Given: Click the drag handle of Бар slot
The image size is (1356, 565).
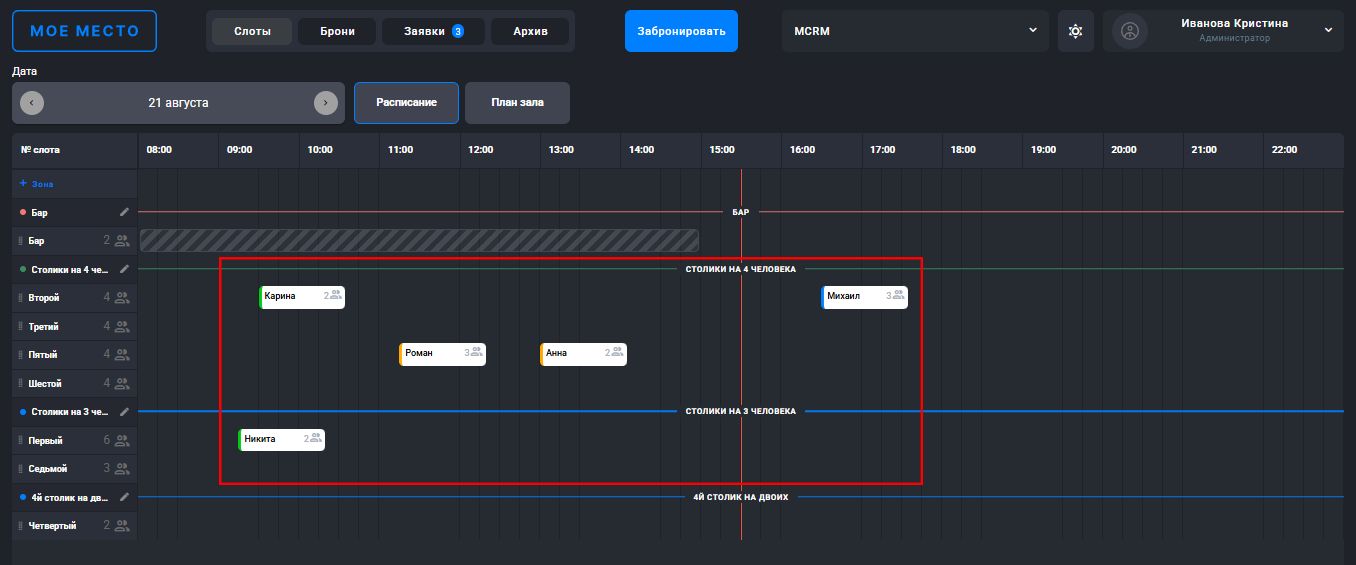Looking at the screenshot, I should click(x=20, y=241).
